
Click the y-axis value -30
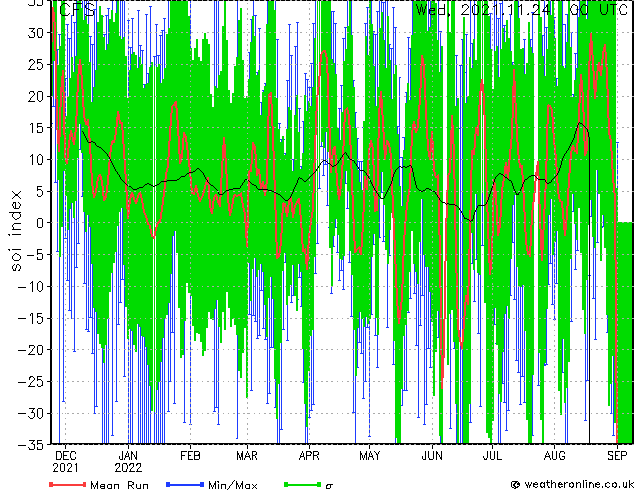tap(31, 413)
